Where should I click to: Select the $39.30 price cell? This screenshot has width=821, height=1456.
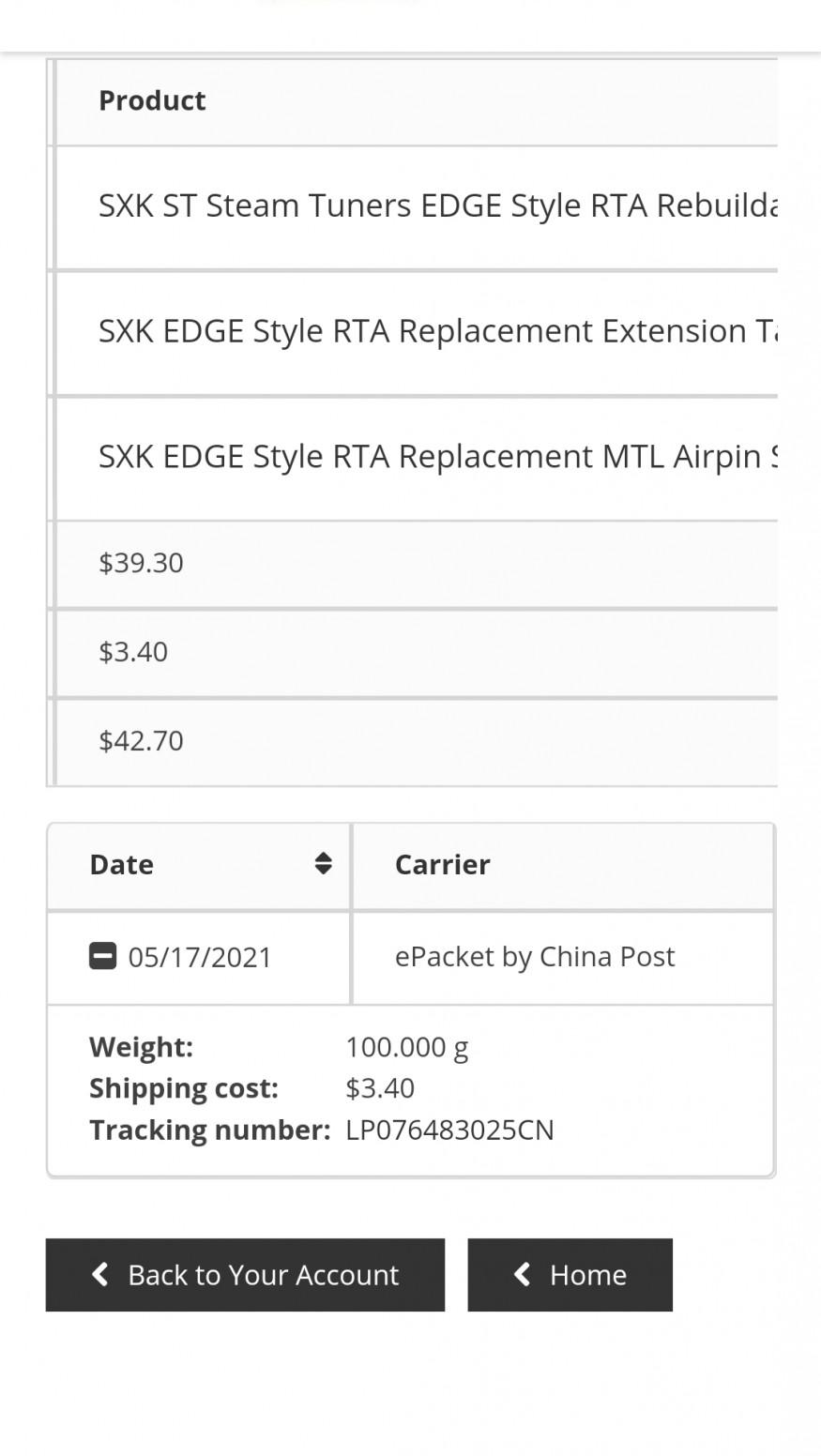point(142,563)
